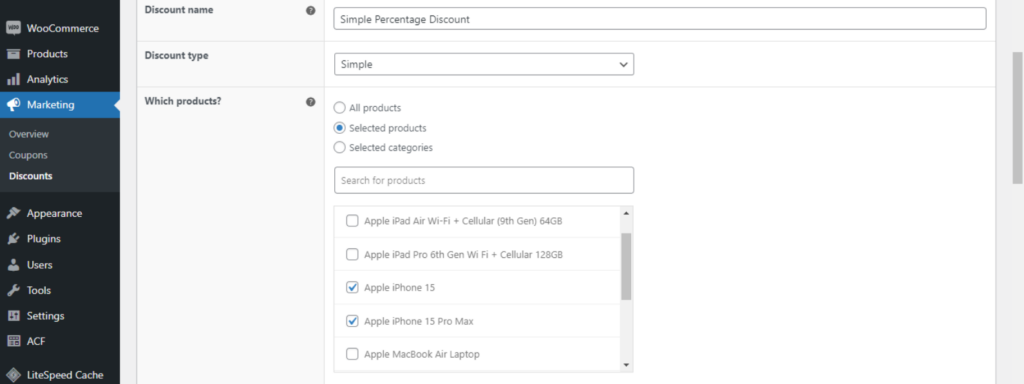This screenshot has width=1024, height=384.
Task: Go to the Coupons submenu
Action: pyautogui.click(x=28, y=155)
